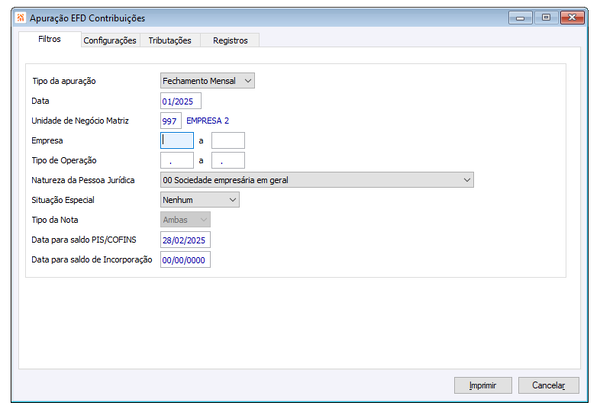Click the disabled Tipo da Nota dropdown

[x=185, y=220]
